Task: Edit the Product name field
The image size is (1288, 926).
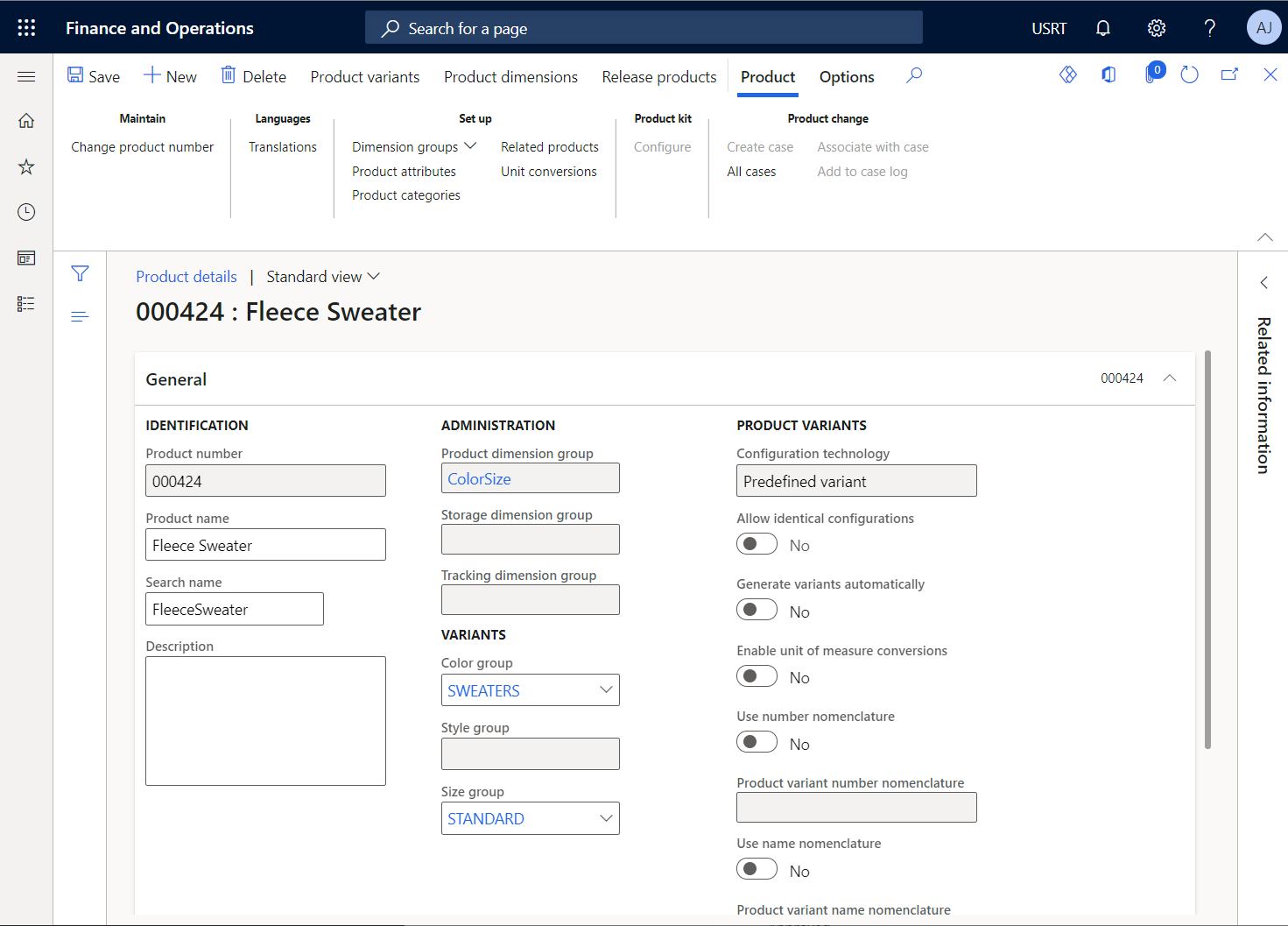Action: 265,544
